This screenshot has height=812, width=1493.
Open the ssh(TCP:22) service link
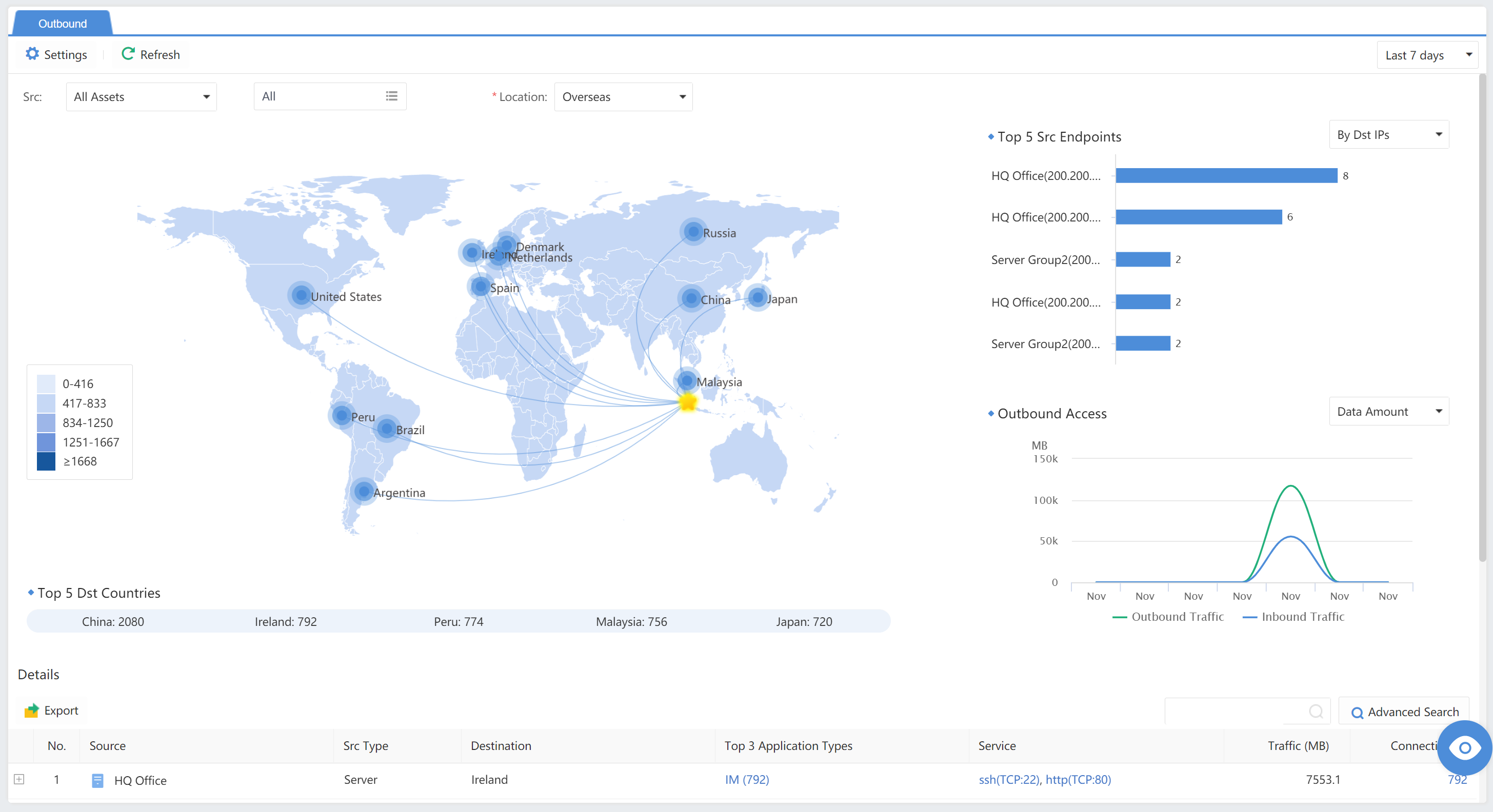pyautogui.click(x=1008, y=780)
